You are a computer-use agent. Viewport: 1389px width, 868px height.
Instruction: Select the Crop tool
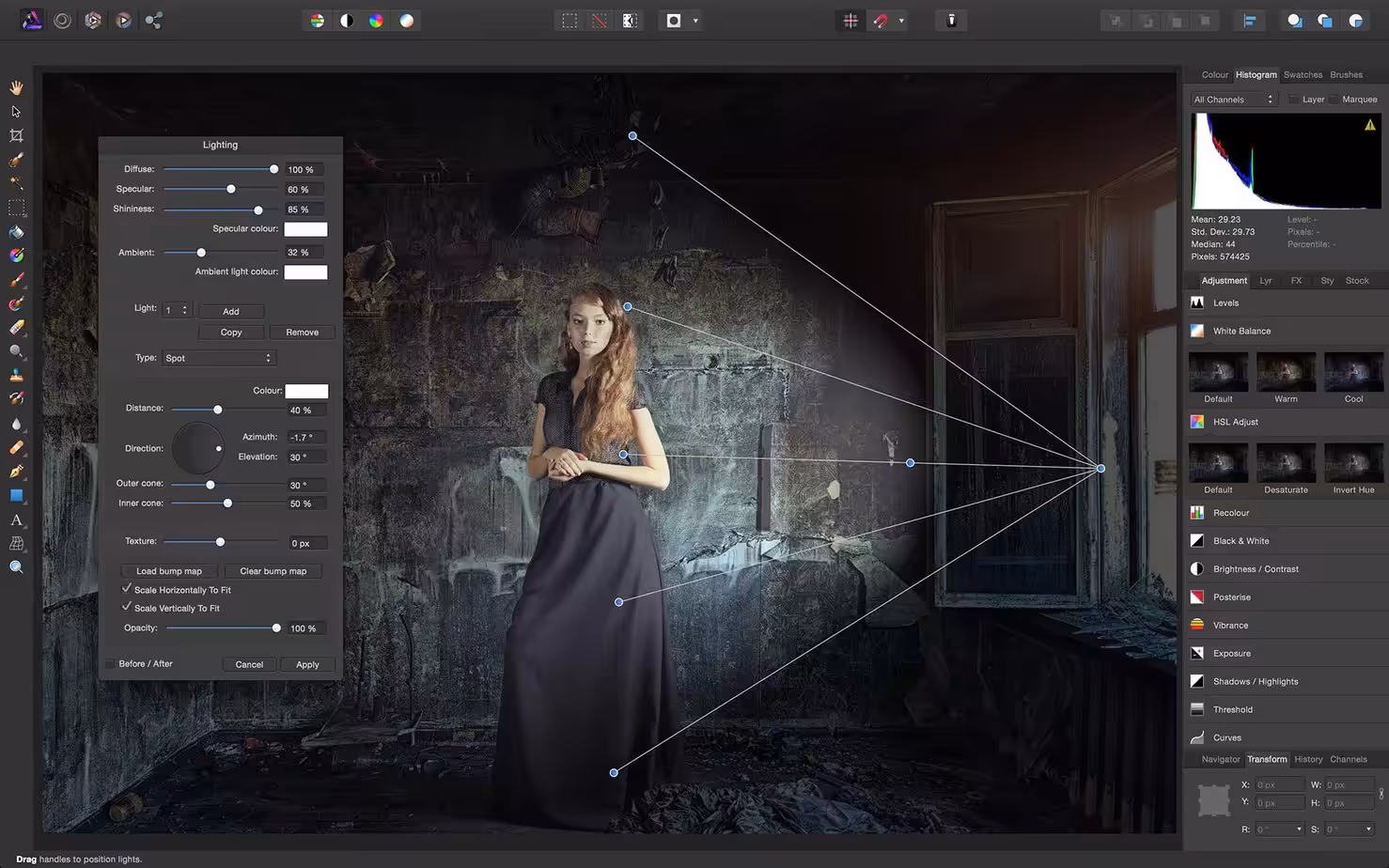[16, 135]
